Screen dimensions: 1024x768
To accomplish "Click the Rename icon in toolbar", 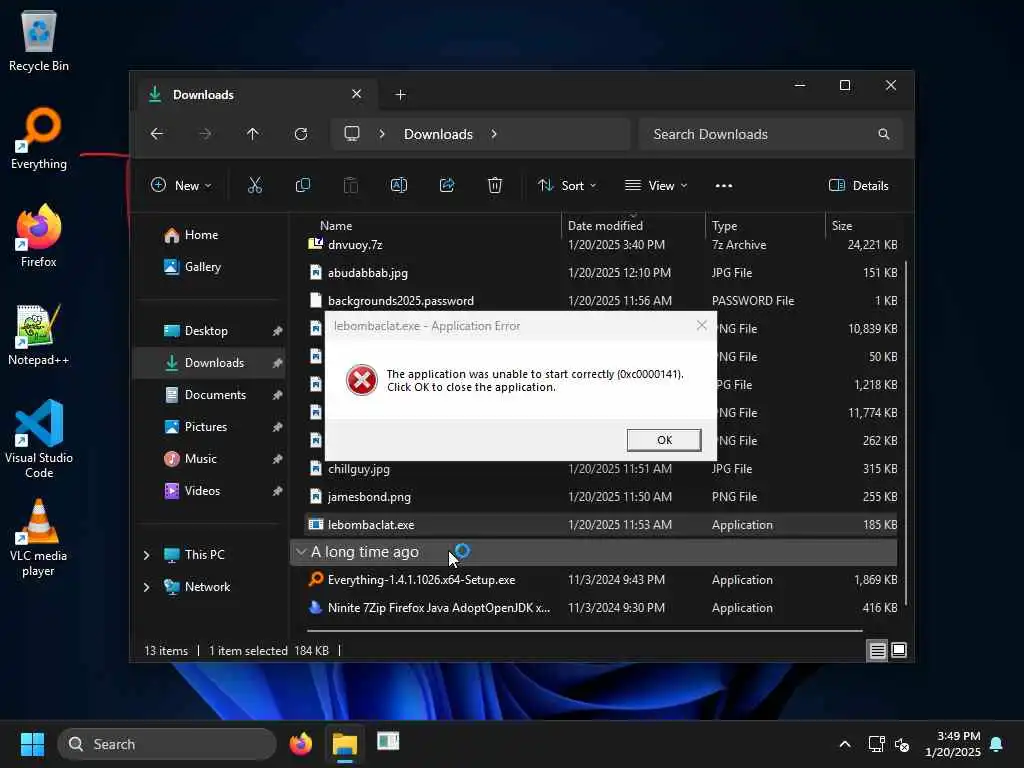I will coord(398,185).
